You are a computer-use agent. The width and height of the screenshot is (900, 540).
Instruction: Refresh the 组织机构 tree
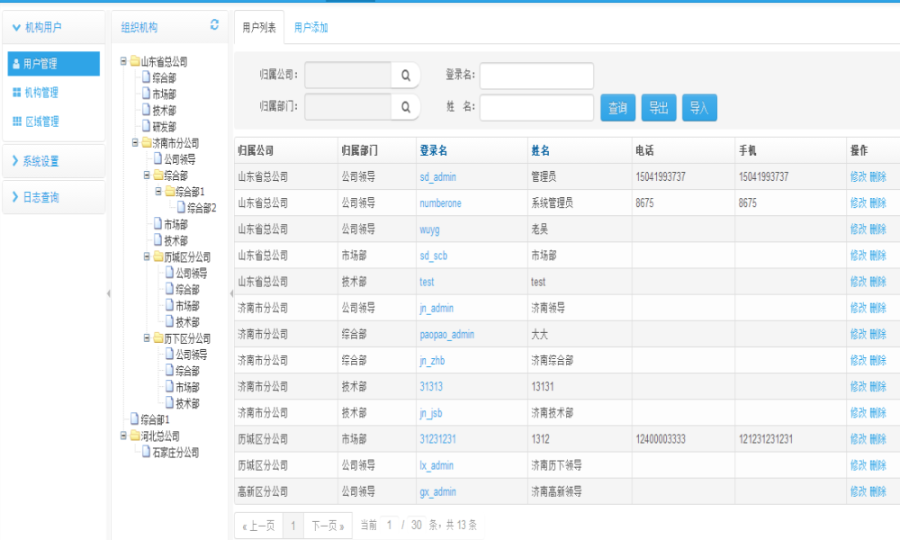pyautogui.click(x=214, y=25)
